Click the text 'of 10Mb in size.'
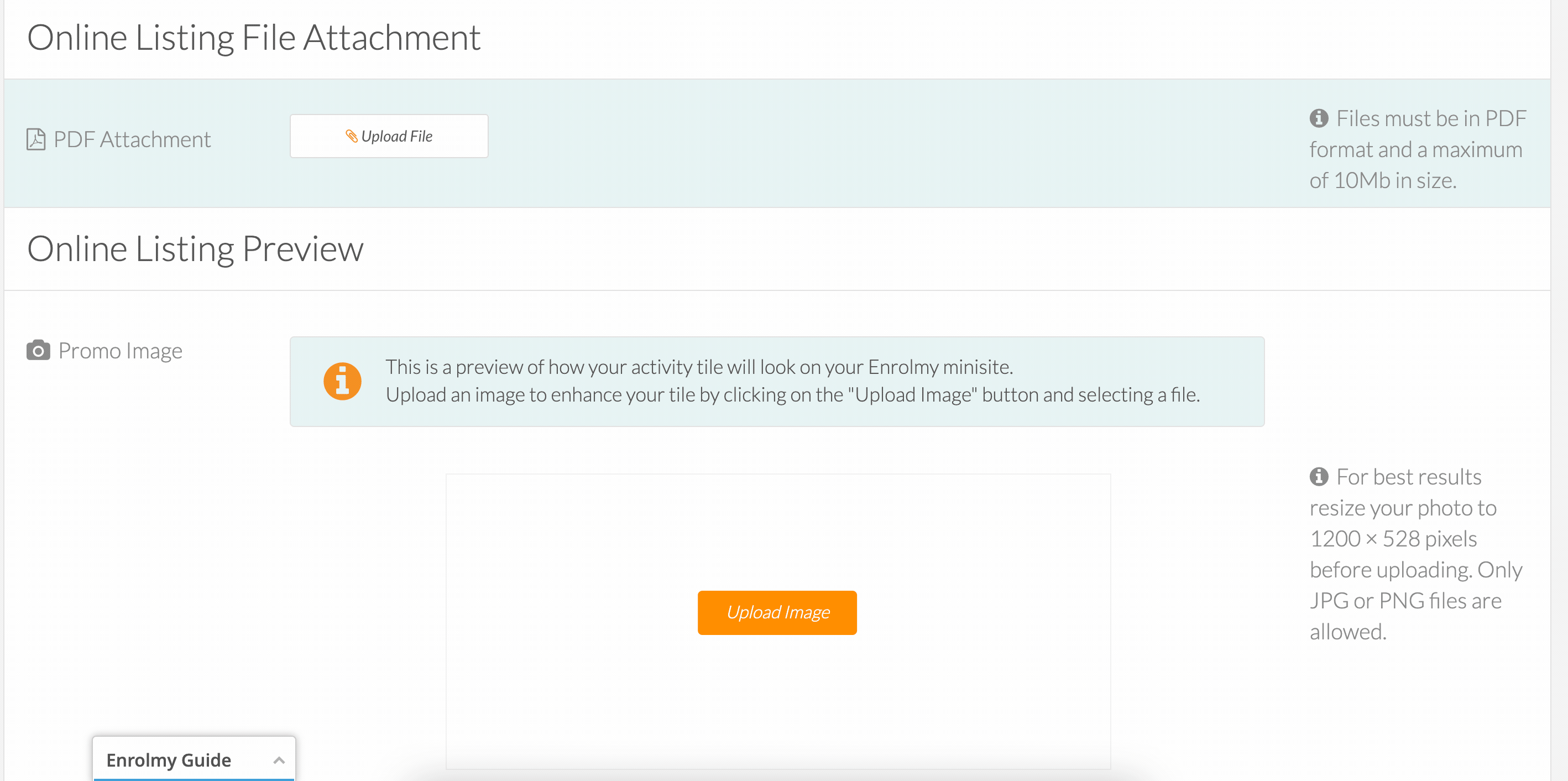This screenshot has width=1568, height=781. pyautogui.click(x=1383, y=181)
